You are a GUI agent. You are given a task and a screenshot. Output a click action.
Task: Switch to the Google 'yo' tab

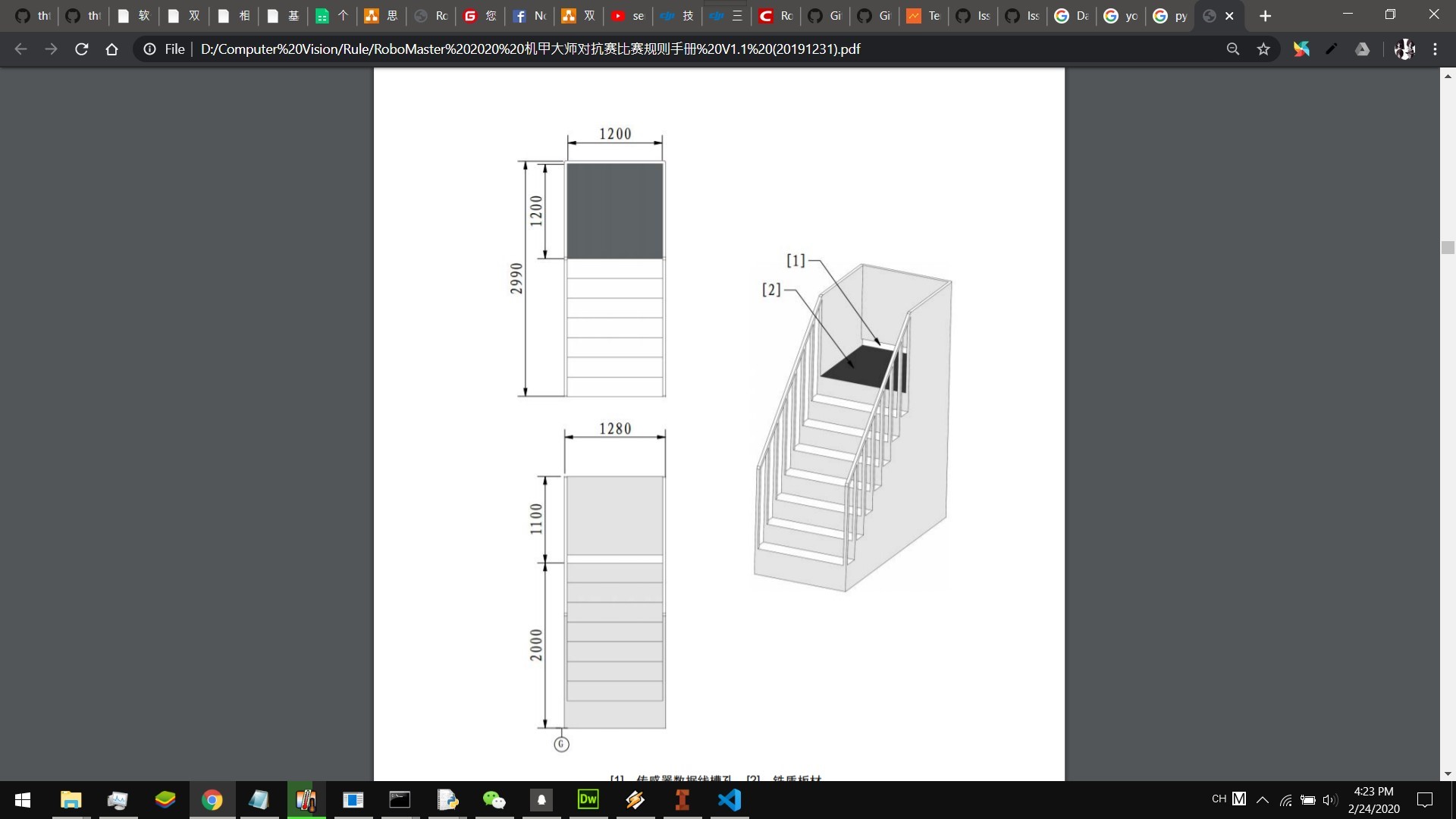pos(1121,16)
